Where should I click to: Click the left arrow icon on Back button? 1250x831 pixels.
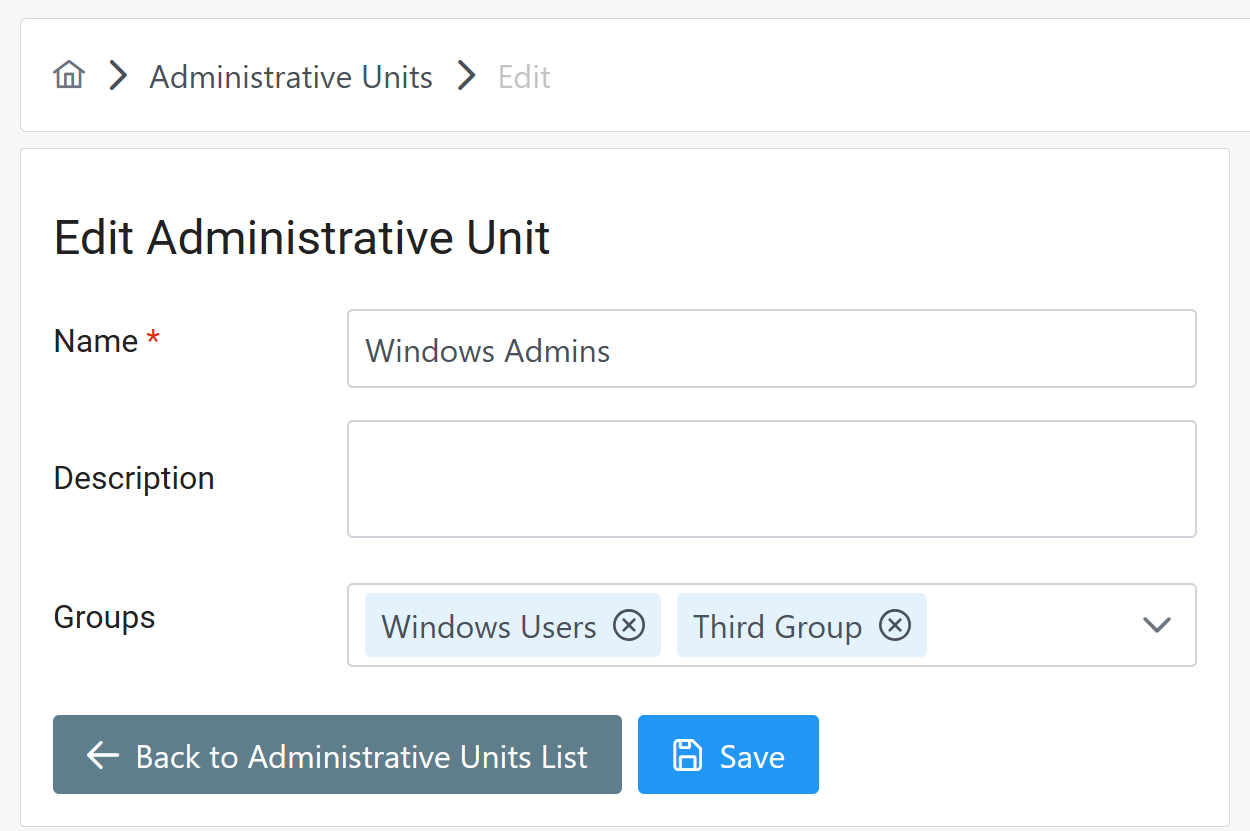coord(103,756)
